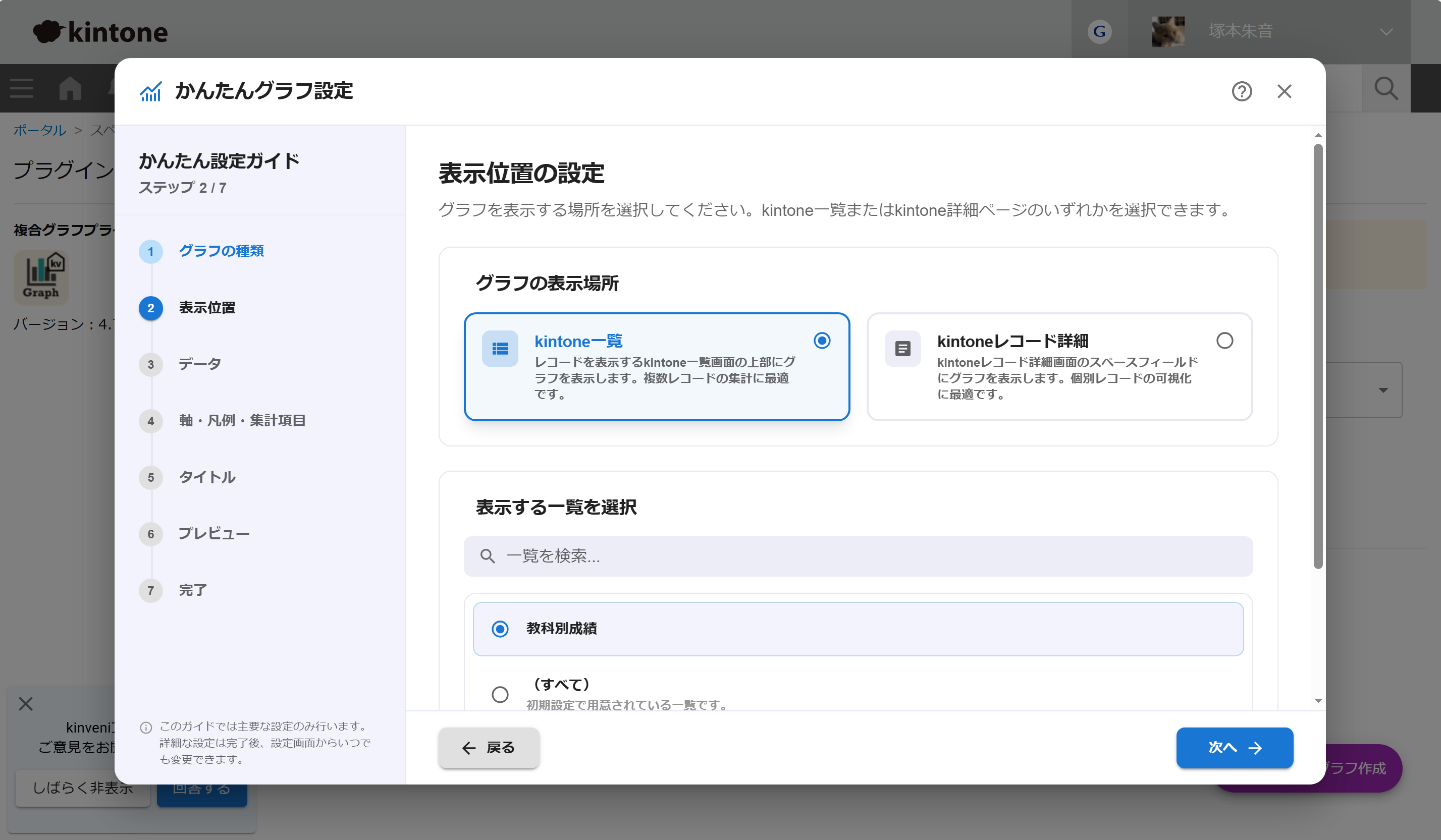Click the magnifier icon in 一覧を検索 field
This screenshot has height=840, width=1441.
pos(487,556)
